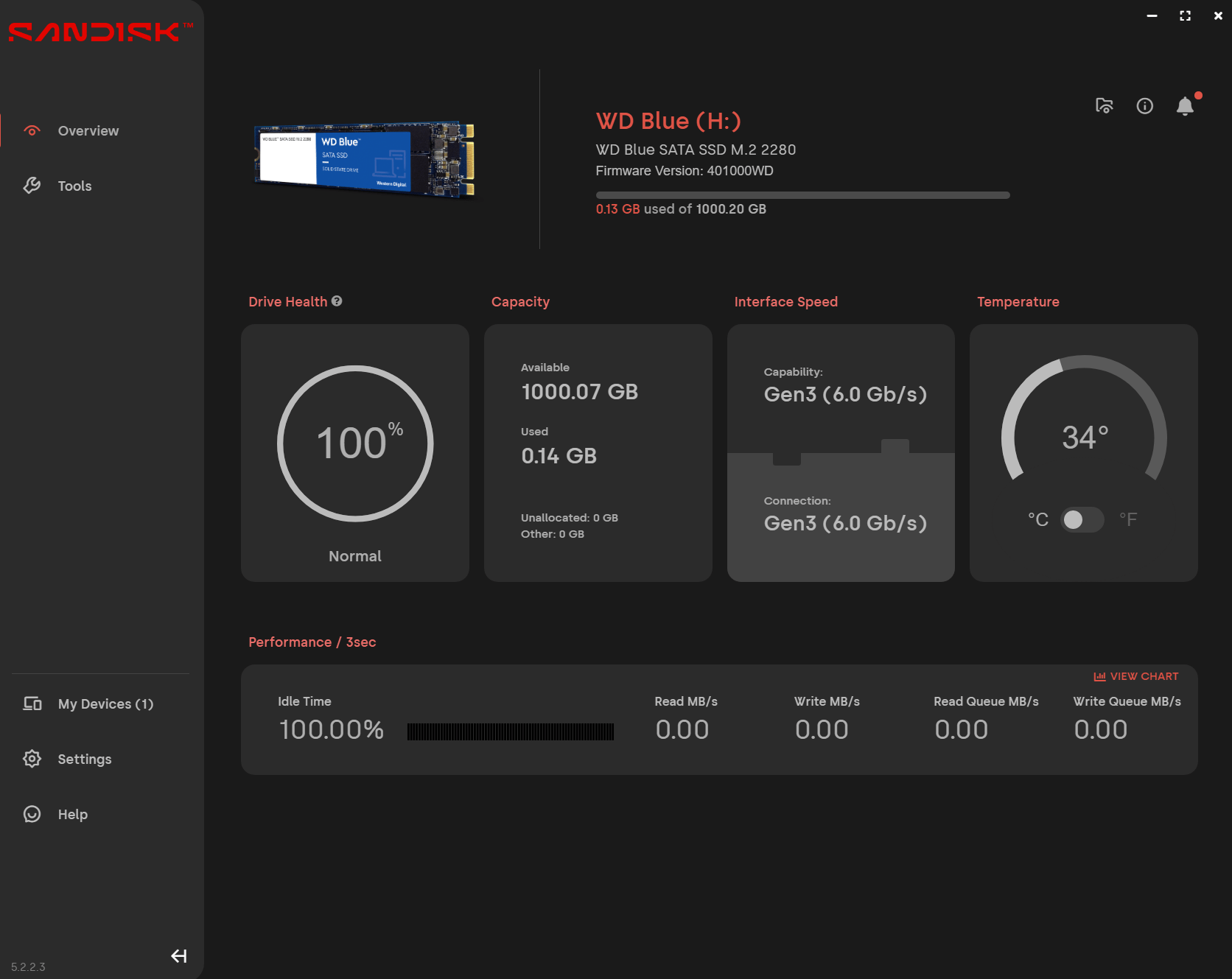Collapse the sidebar with arrow icon
This screenshot has height=979, width=1232.
178,956
